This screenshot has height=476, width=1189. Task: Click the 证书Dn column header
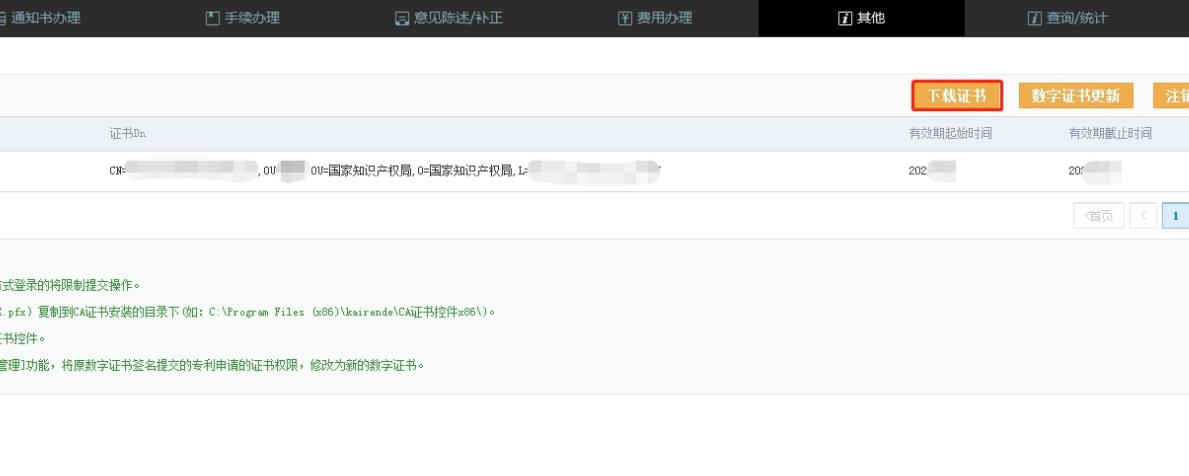(x=128, y=134)
